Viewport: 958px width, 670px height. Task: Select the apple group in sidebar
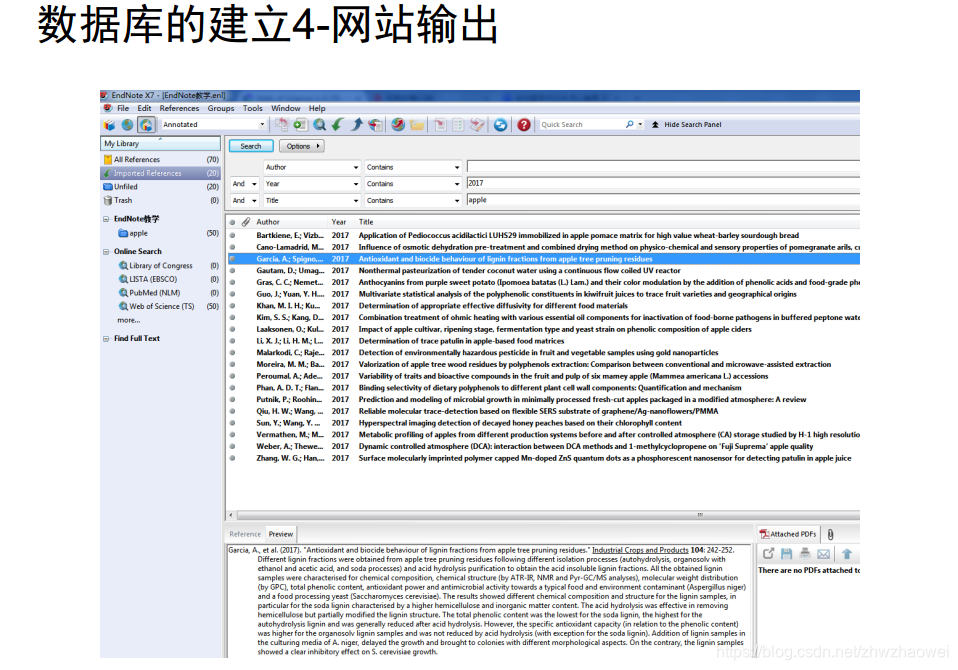coord(138,233)
